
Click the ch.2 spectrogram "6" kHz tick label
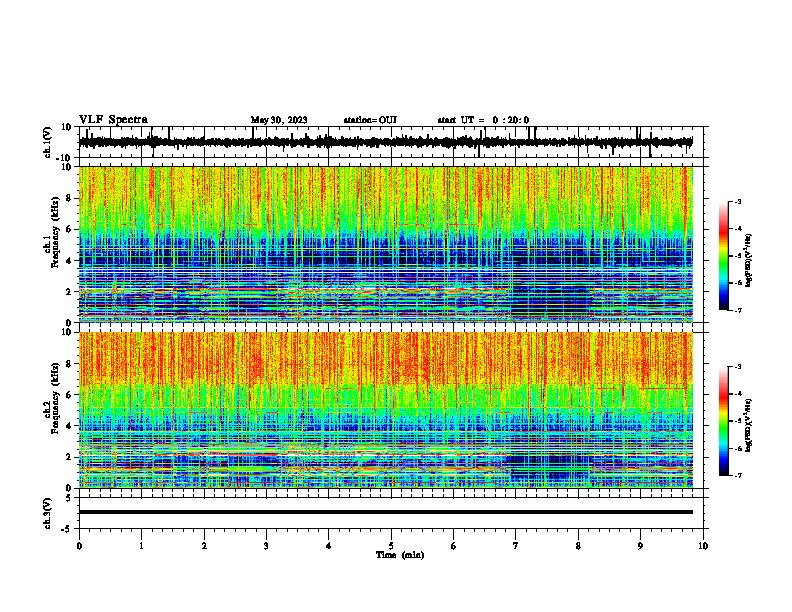pyautogui.click(x=69, y=395)
